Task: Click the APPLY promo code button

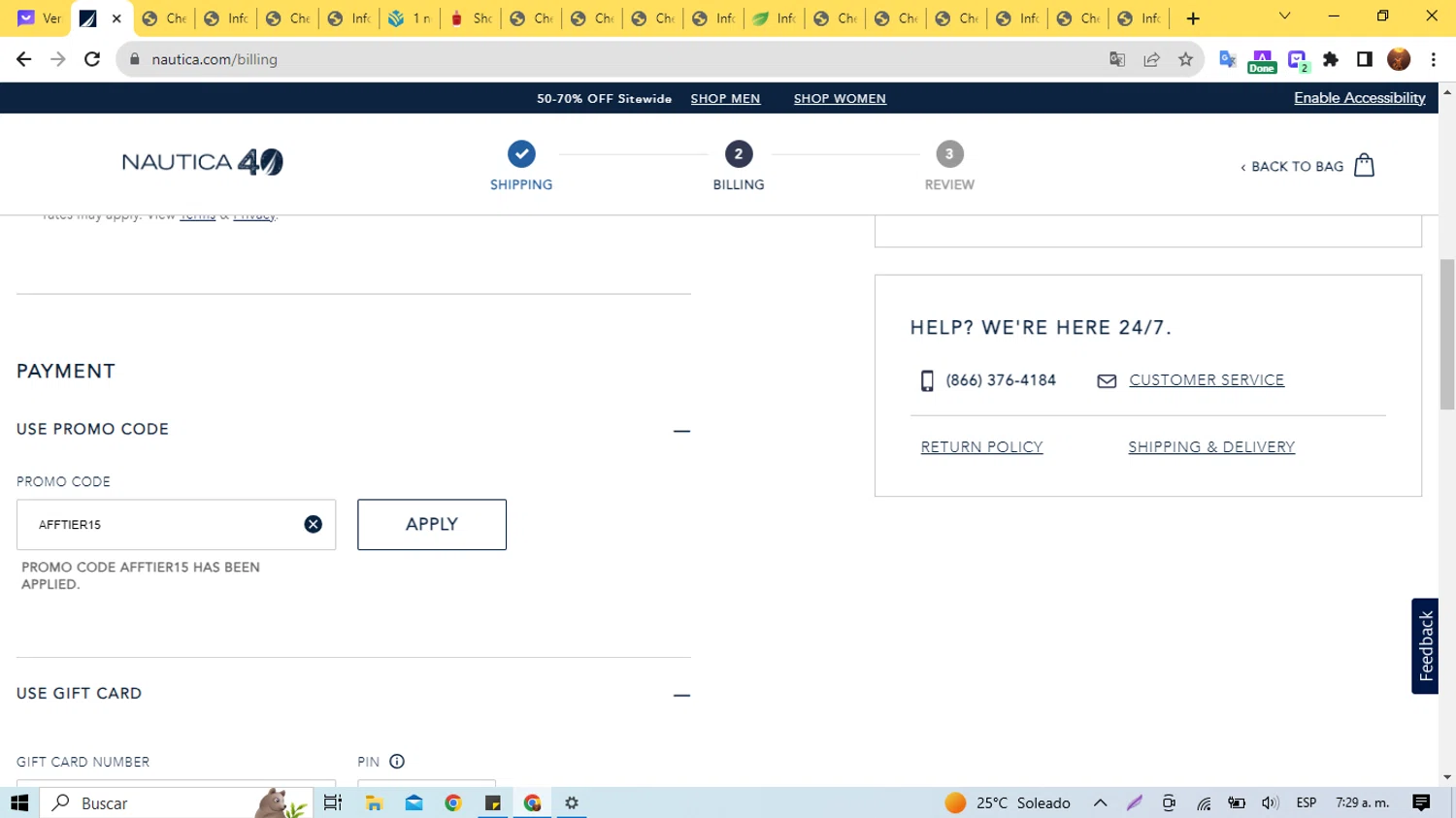Action: 432,524
